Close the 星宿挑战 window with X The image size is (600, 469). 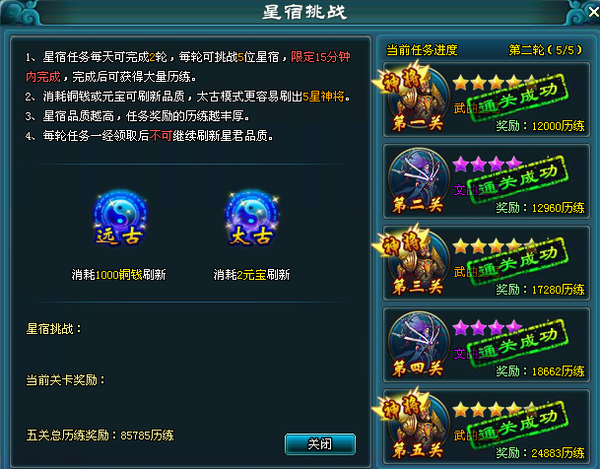coord(593,12)
